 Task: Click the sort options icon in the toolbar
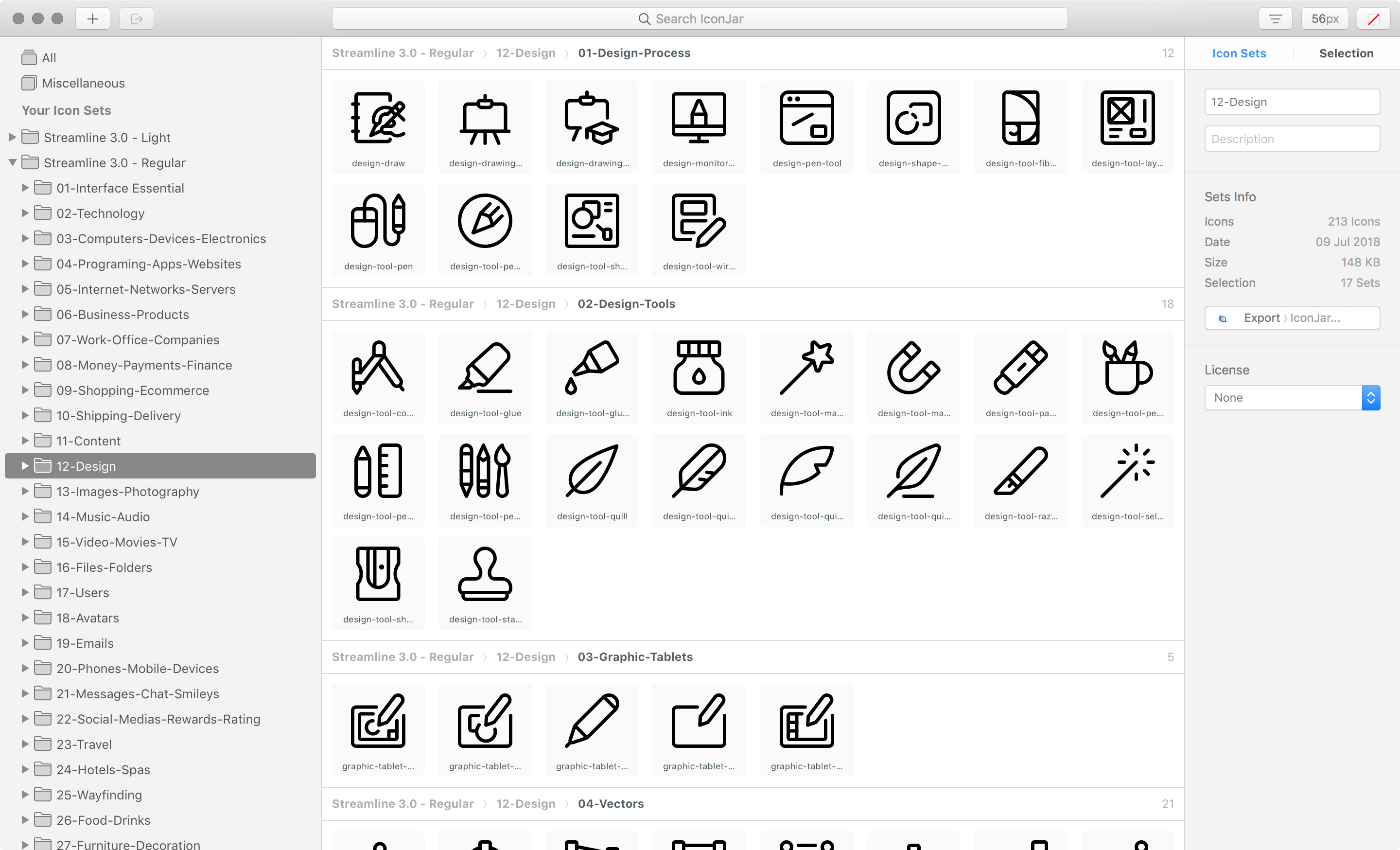[1275, 18]
